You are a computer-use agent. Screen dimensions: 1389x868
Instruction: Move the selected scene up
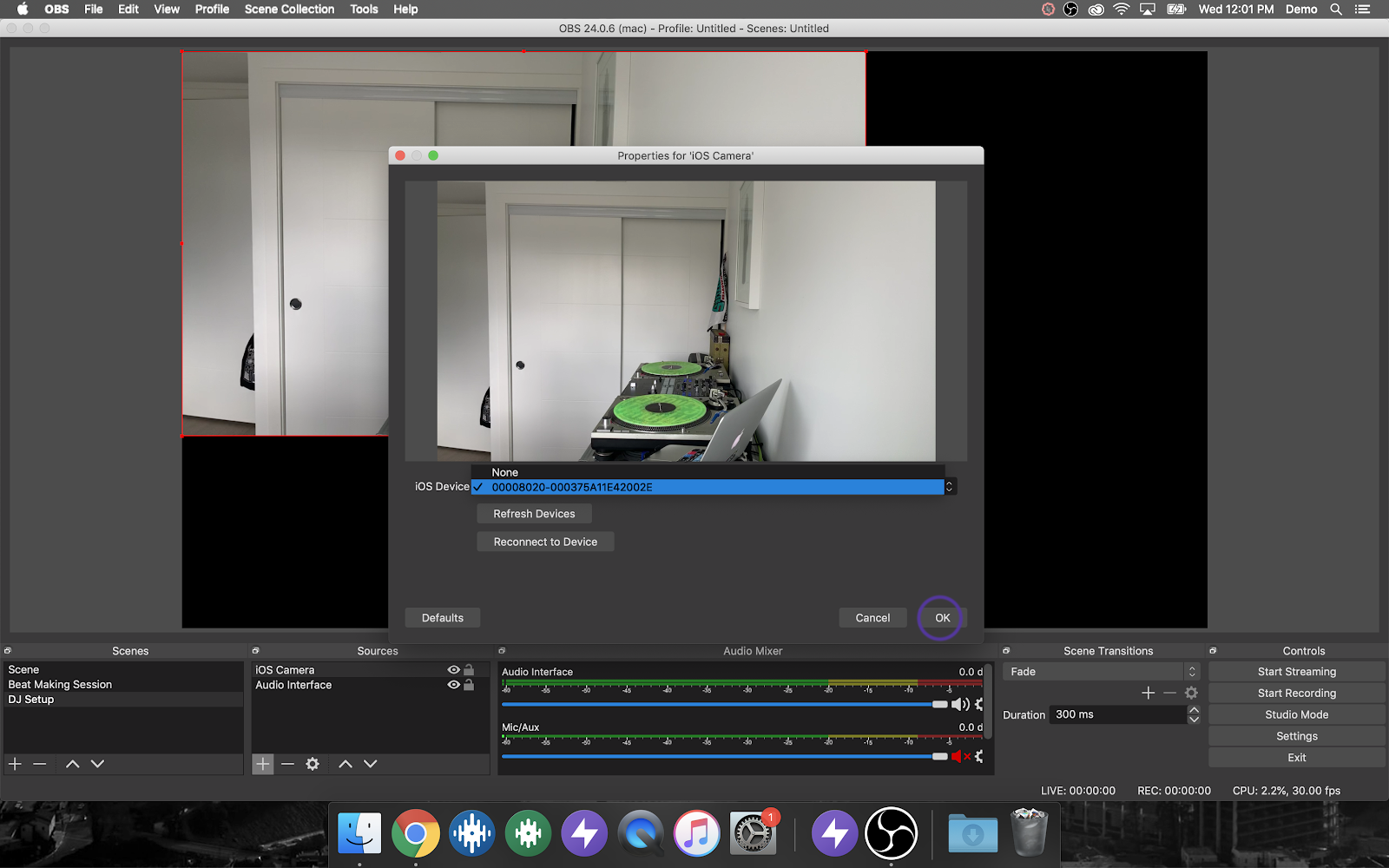(x=73, y=764)
